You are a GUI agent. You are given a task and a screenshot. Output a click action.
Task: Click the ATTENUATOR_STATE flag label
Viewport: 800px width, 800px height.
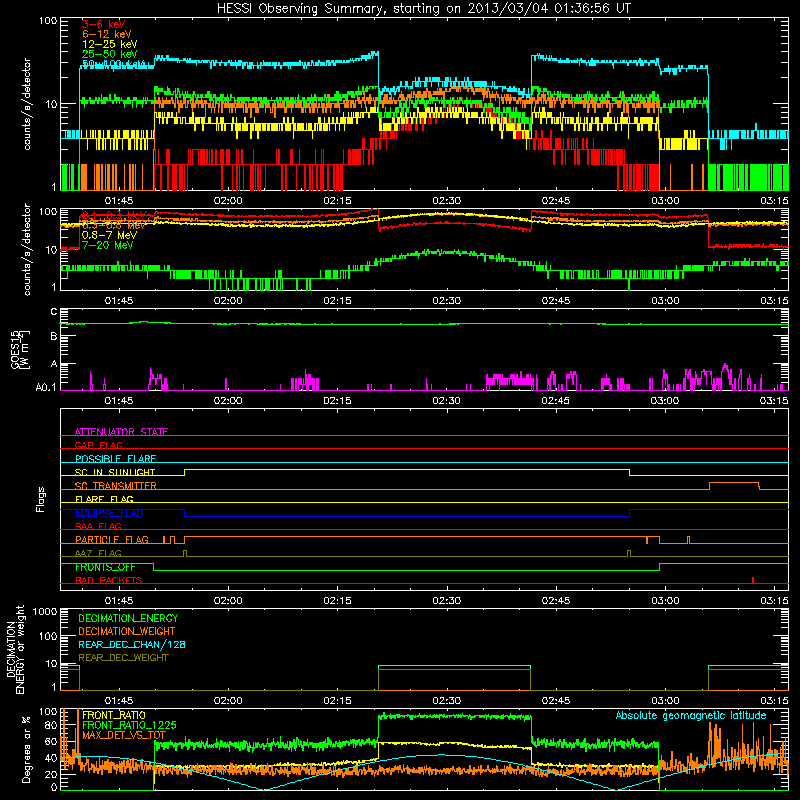coord(121,432)
